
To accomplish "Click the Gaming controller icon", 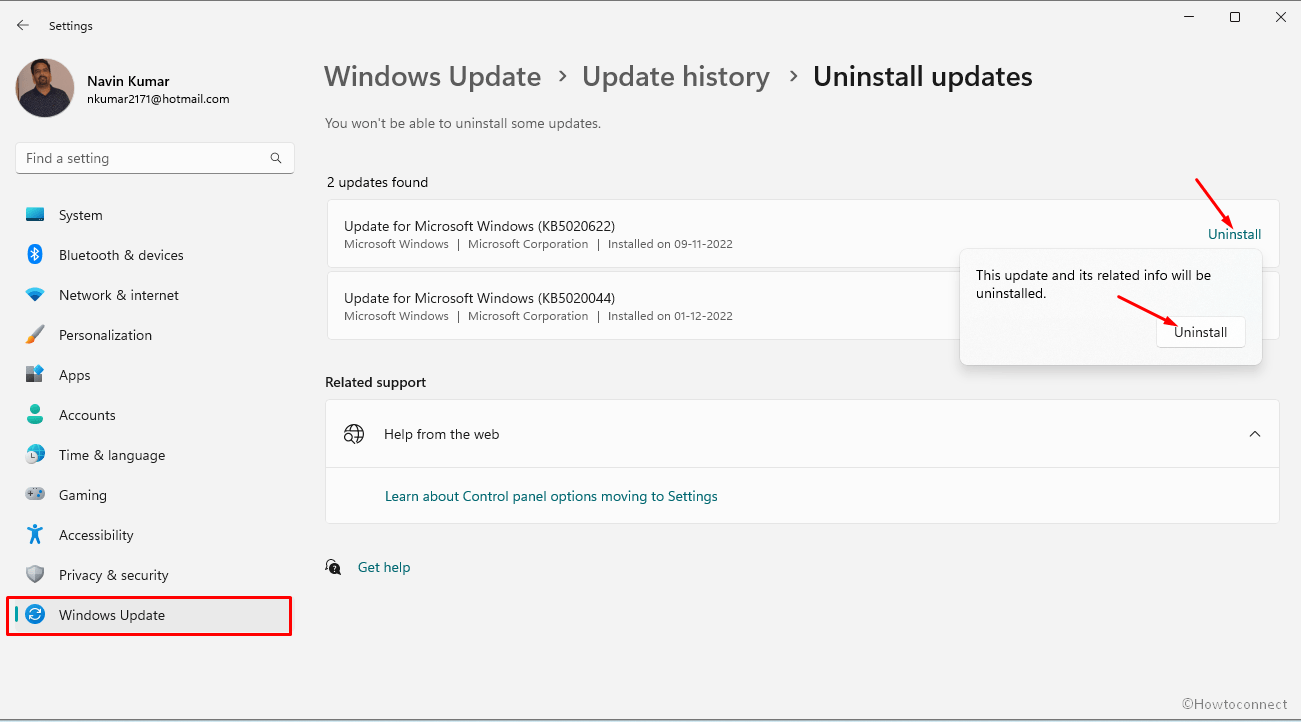I will click(35, 495).
